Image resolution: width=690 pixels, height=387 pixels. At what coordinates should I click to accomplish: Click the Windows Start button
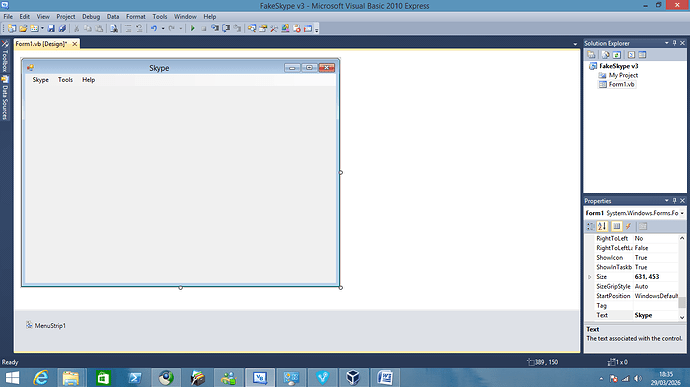coord(12,378)
